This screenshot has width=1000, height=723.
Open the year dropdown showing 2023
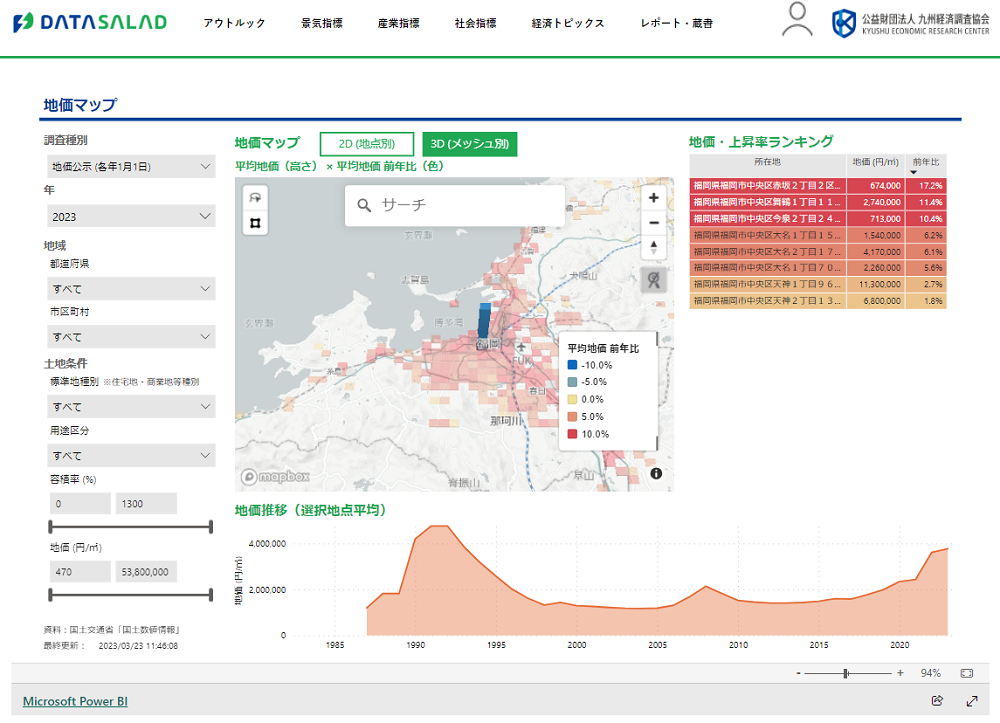pos(131,217)
